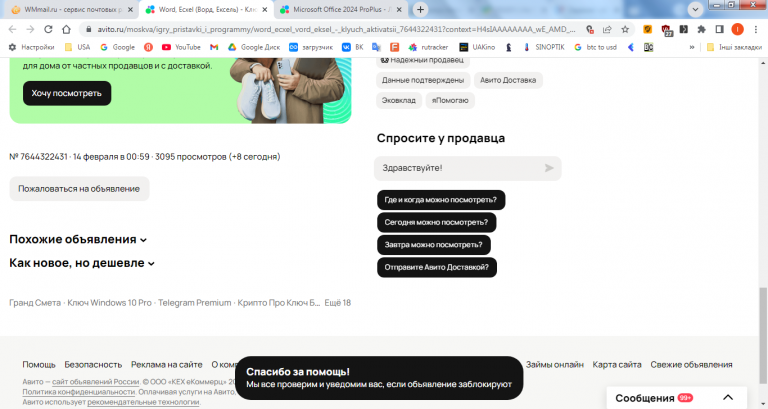Open the загрузчик bookmark
The width and height of the screenshot is (768, 409).
[x=311, y=47]
